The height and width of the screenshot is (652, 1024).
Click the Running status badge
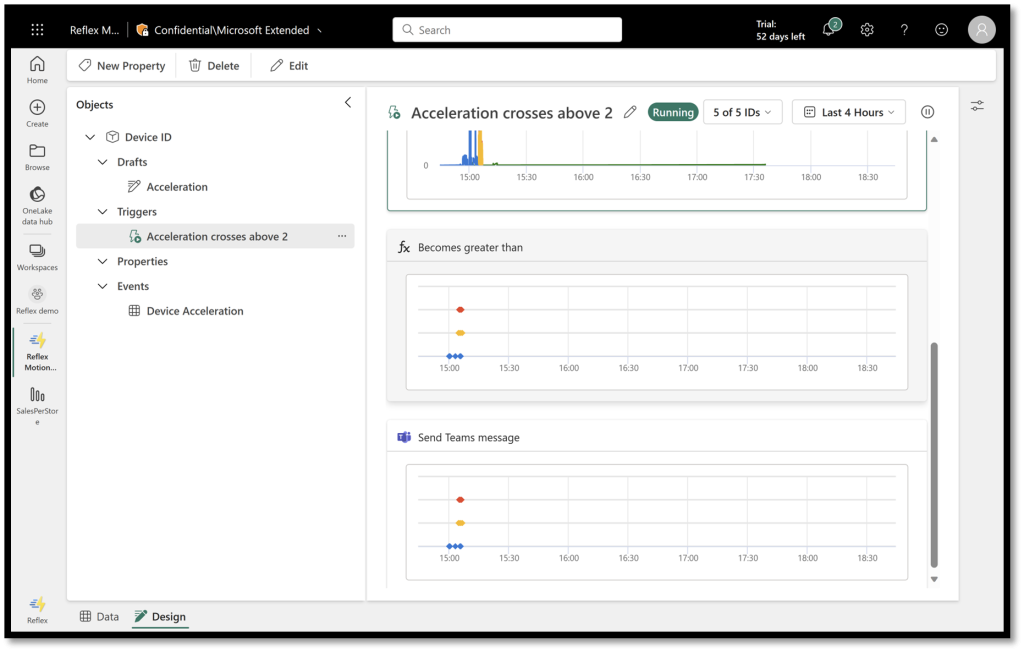pos(673,112)
